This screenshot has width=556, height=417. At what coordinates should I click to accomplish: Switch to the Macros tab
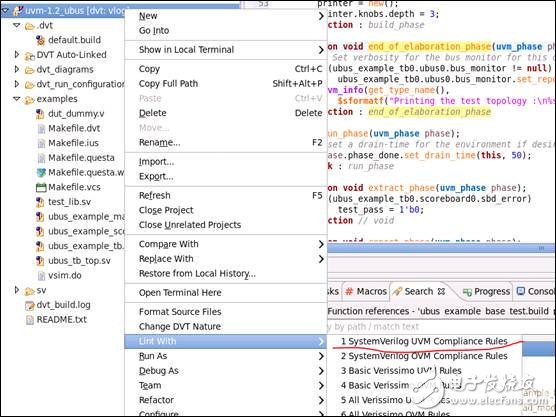[365, 291]
